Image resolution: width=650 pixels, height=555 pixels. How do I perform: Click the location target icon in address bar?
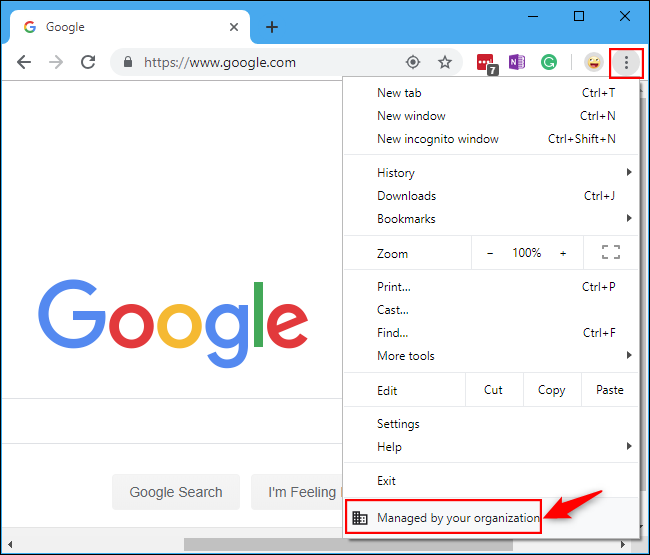pyautogui.click(x=413, y=62)
